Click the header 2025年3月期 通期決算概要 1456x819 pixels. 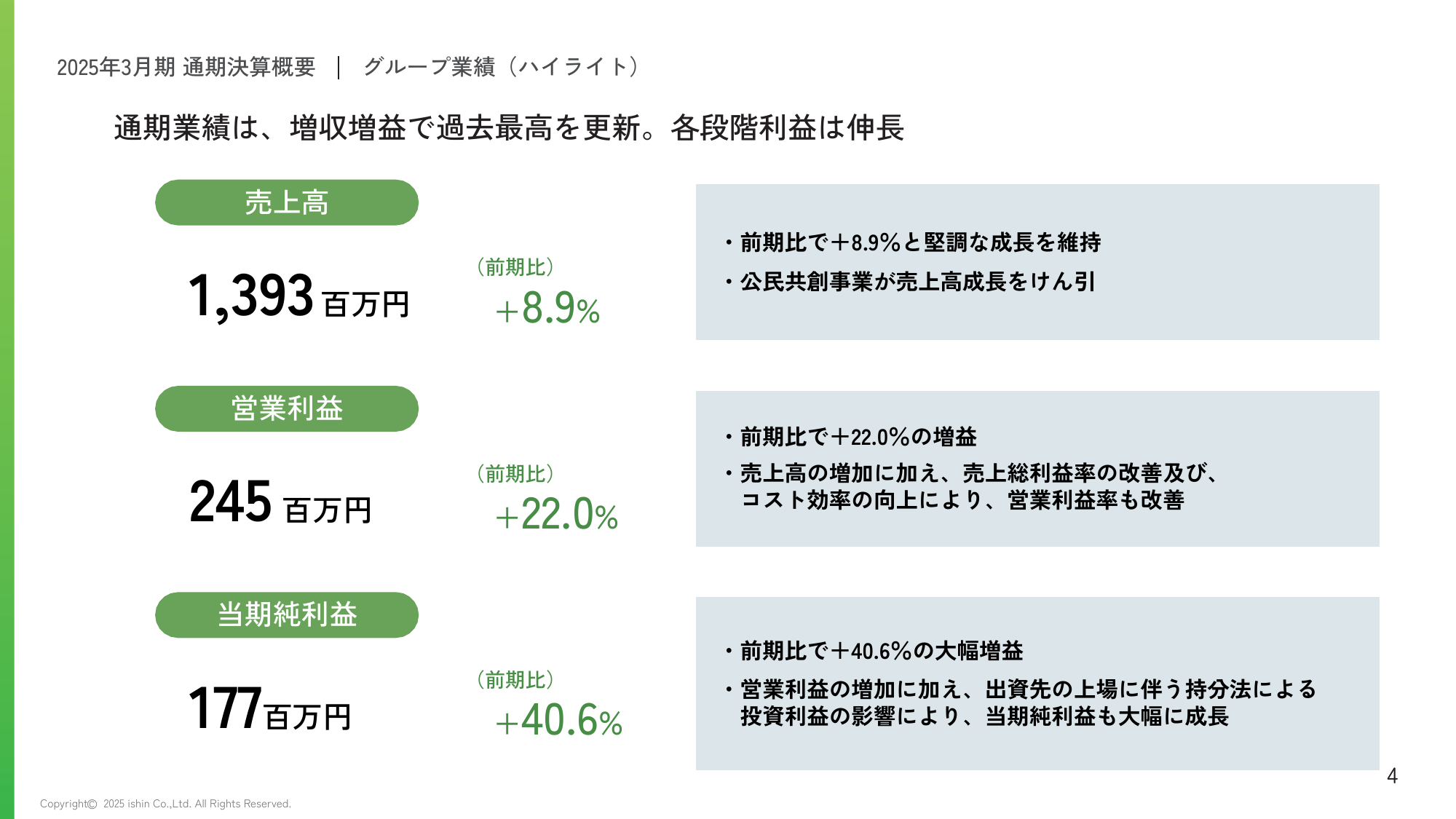point(186,67)
